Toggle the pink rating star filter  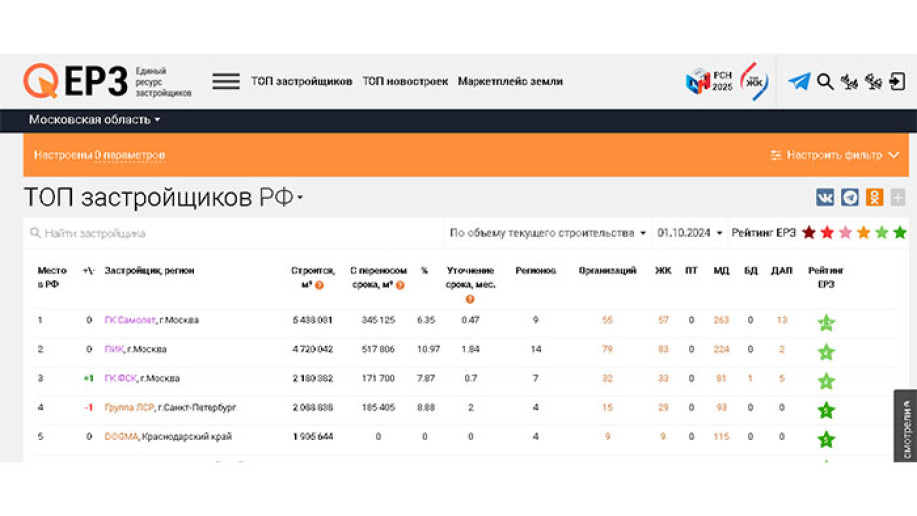coord(845,233)
